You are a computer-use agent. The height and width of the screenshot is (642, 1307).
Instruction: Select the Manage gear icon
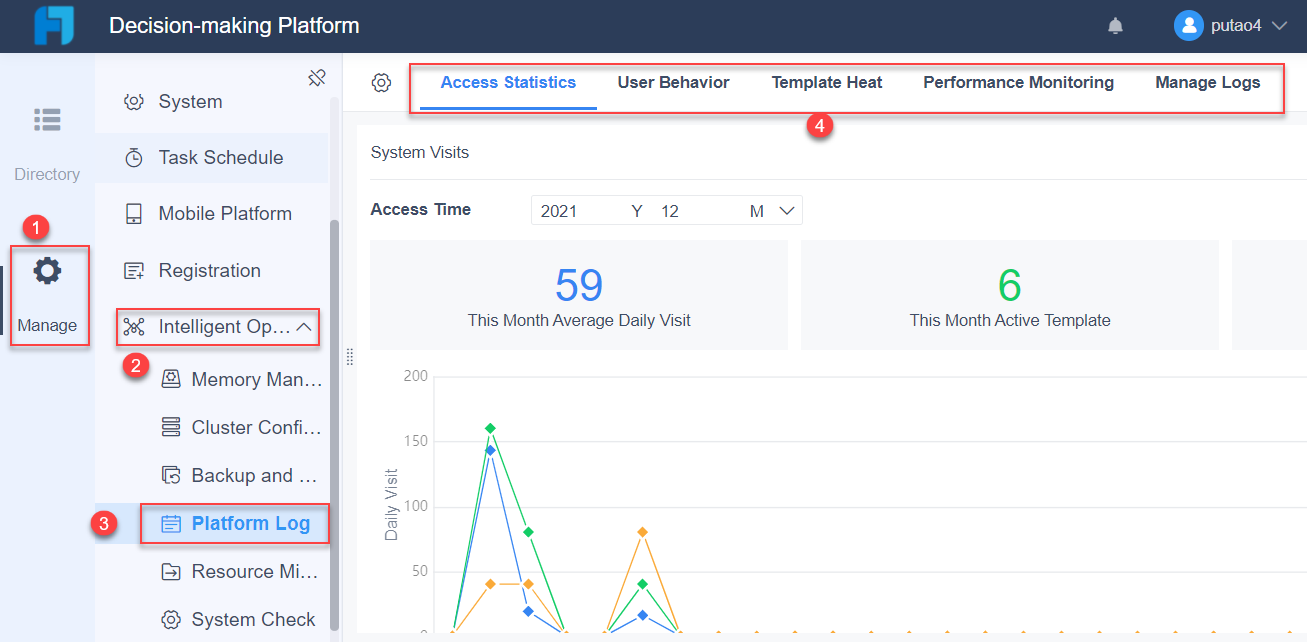pyautogui.click(x=47, y=270)
